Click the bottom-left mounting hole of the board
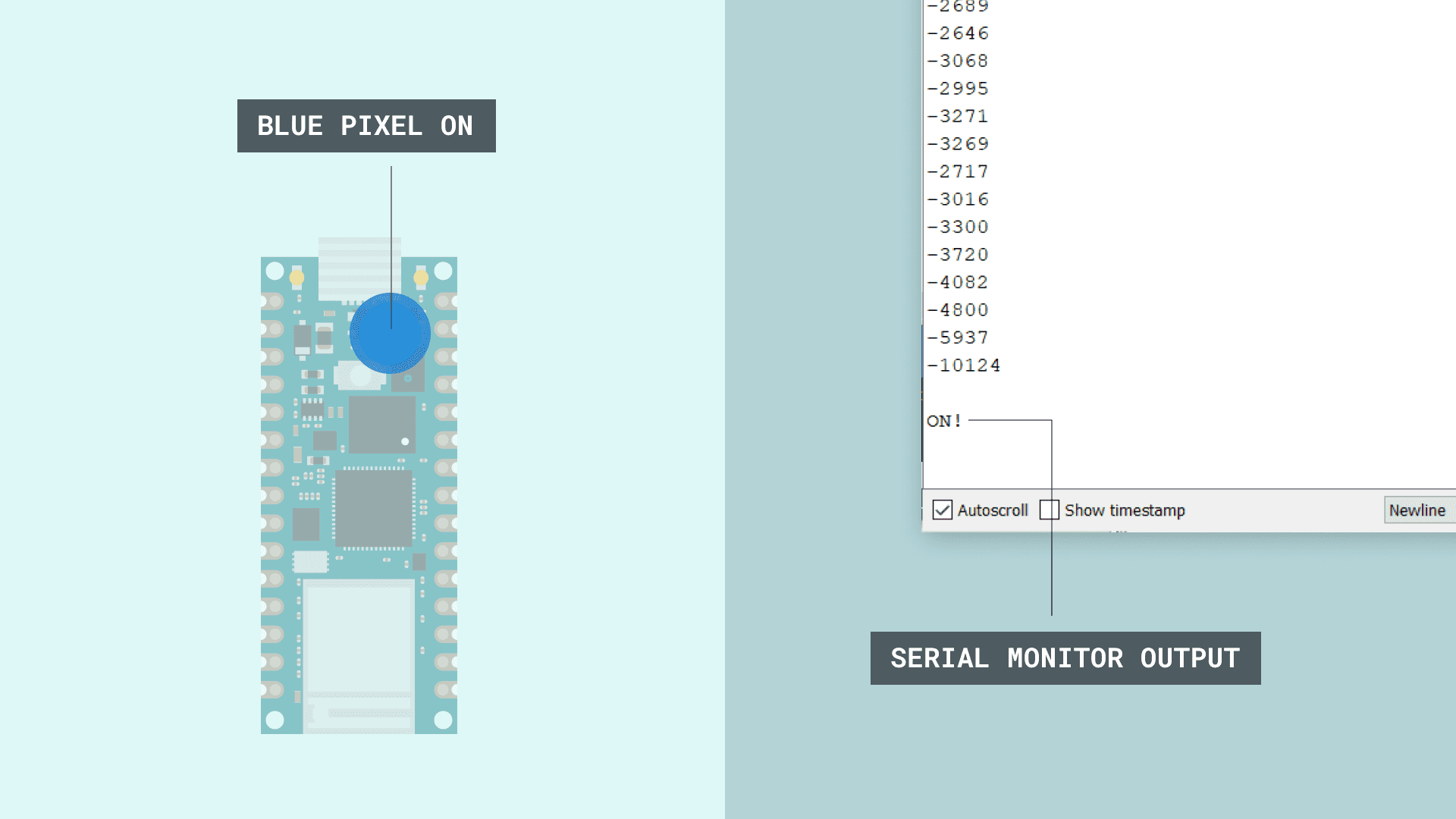Viewport: 1456px width, 819px height. 275,719
